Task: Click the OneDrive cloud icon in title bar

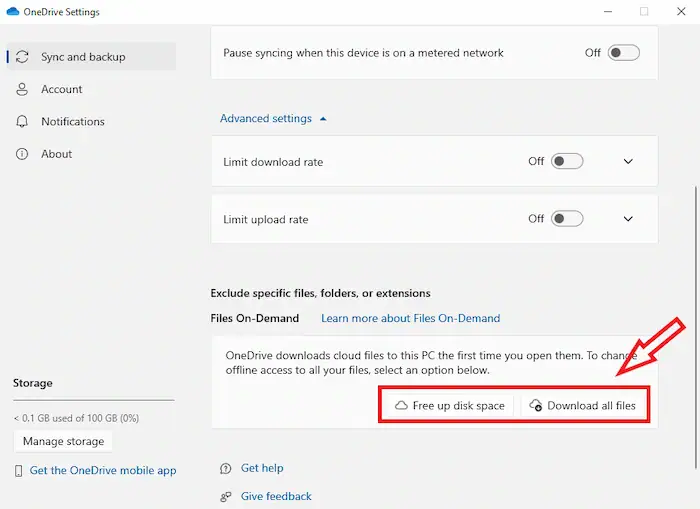Action: click(x=13, y=12)
